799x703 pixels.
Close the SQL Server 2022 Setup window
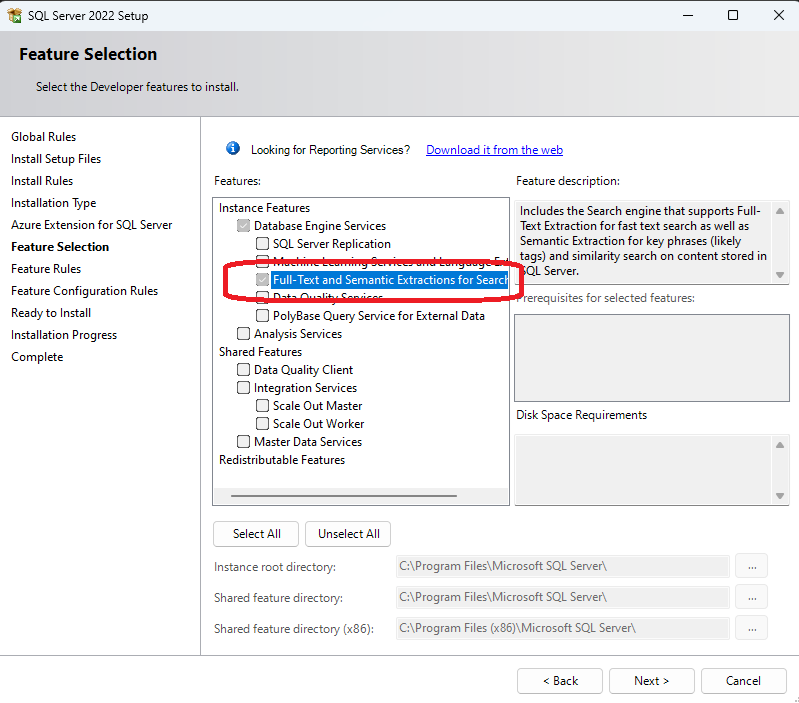pos(779,15)
